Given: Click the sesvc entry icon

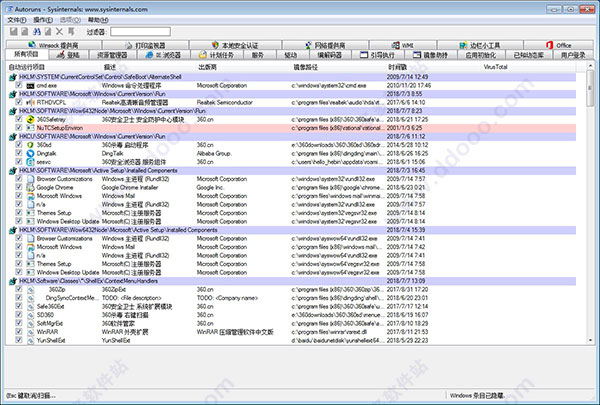Looking at the screenshot, I should tap(30, 162).
